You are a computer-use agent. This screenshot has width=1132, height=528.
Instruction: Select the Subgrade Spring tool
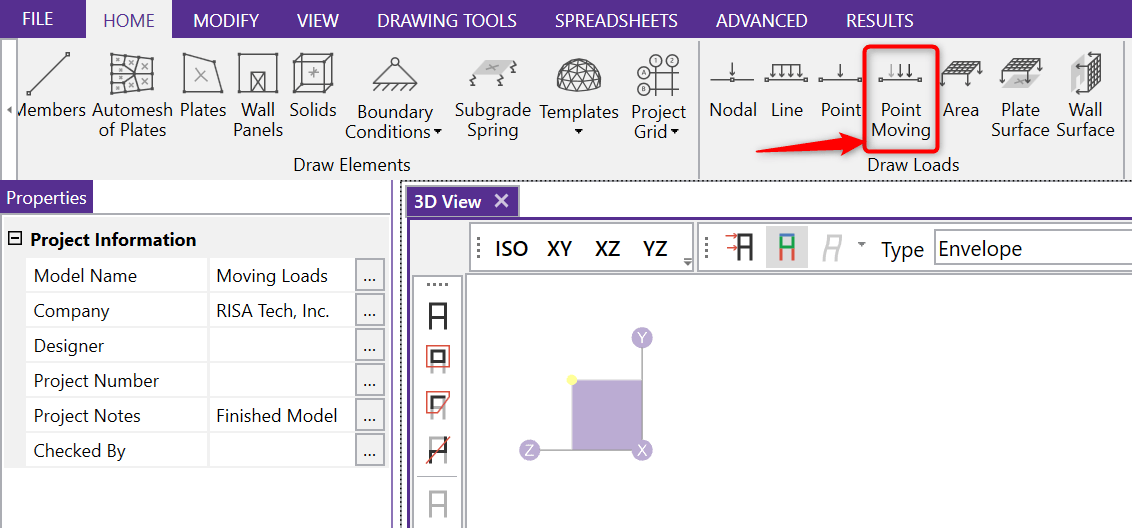492,95
